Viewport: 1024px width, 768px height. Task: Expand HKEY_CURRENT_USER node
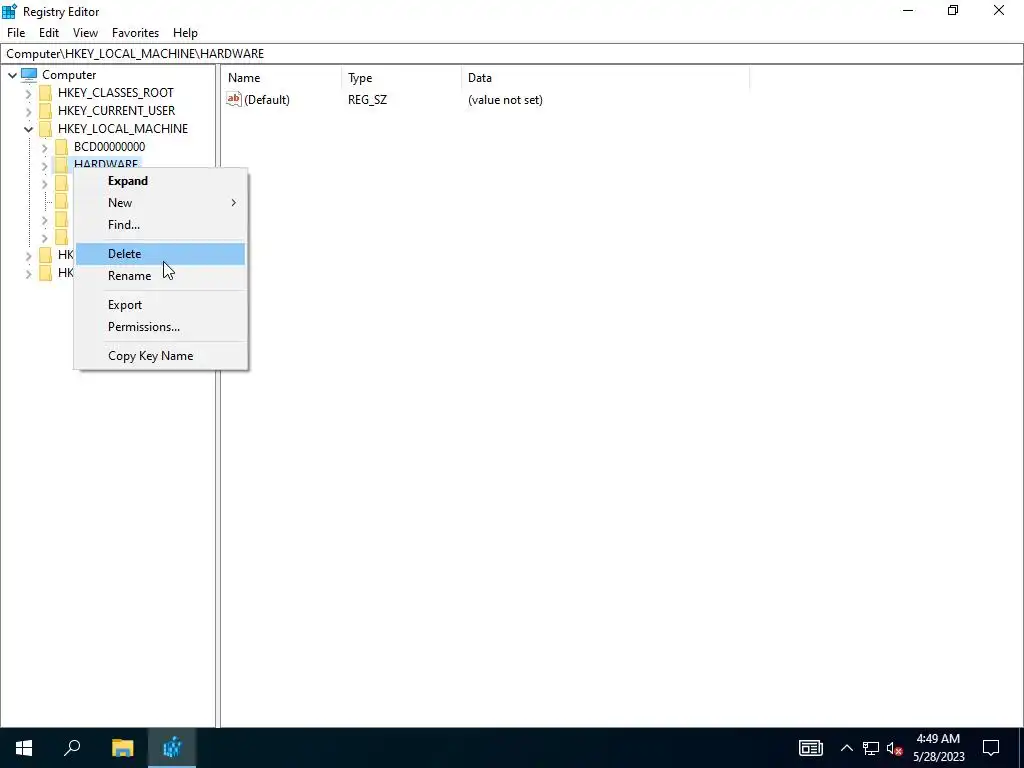(x=28, y=111)
